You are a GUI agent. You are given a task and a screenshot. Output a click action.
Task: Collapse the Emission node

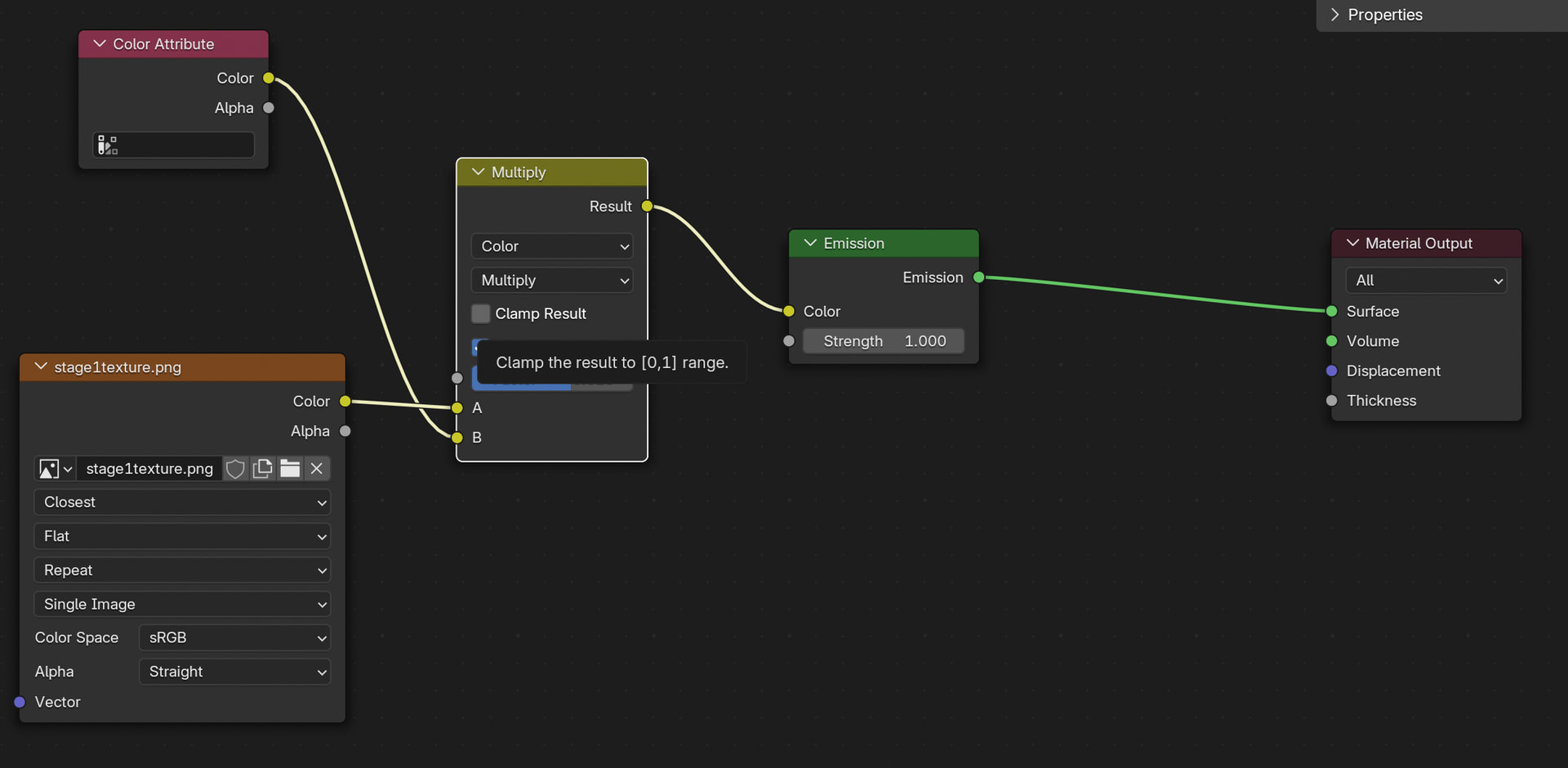point(810,243)
